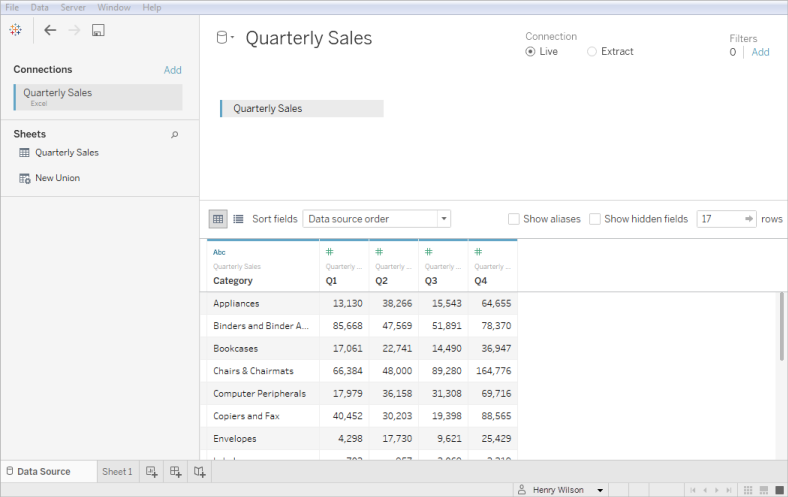This screenshot has height=497, width=788.
Task: Open the Sort fields dropdown
Action: pyautogui.click(x=376, y=219)
